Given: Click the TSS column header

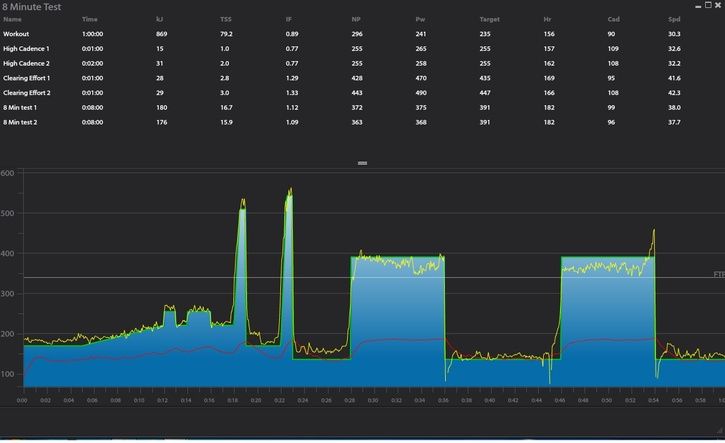Looking at the screenshot, I should [225, 19].
